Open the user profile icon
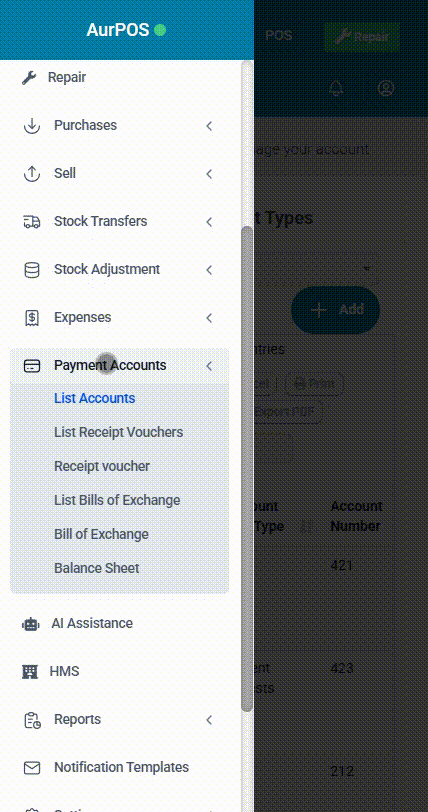Screen dimensions: 428x812 386,88
